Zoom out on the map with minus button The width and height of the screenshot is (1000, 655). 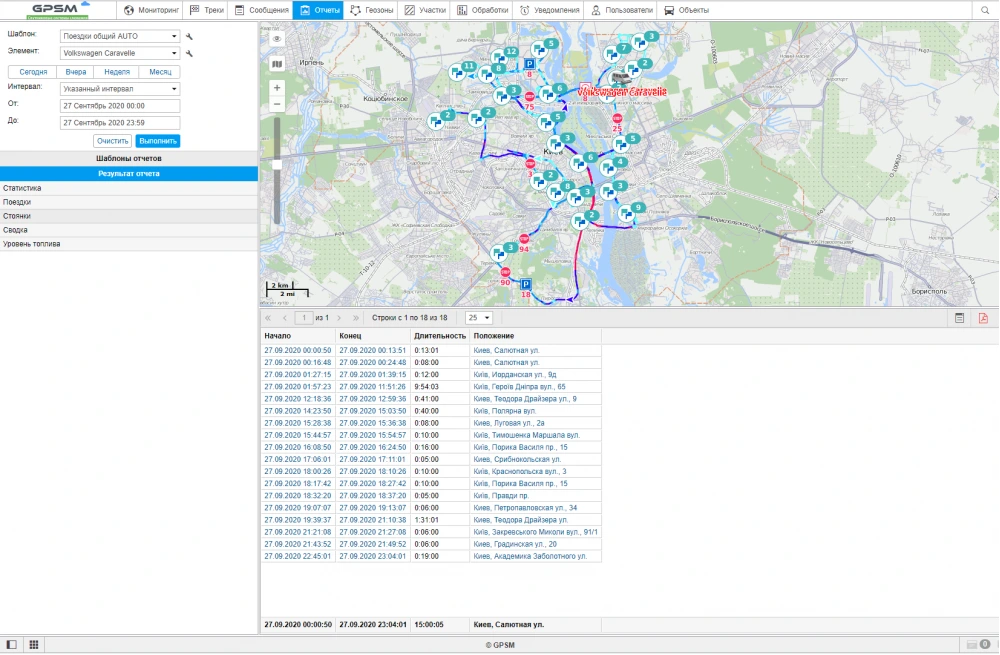277,104
